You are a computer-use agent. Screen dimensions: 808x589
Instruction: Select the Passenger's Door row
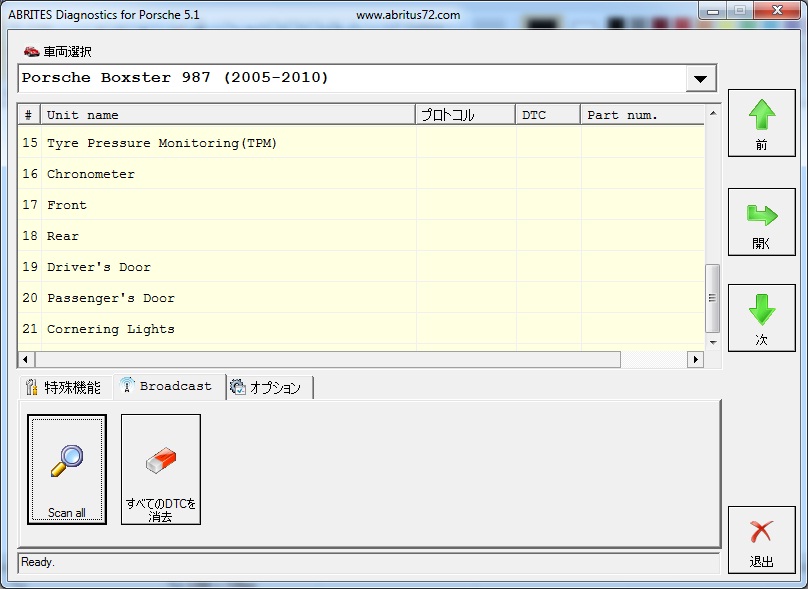click(x=361, y=297)
